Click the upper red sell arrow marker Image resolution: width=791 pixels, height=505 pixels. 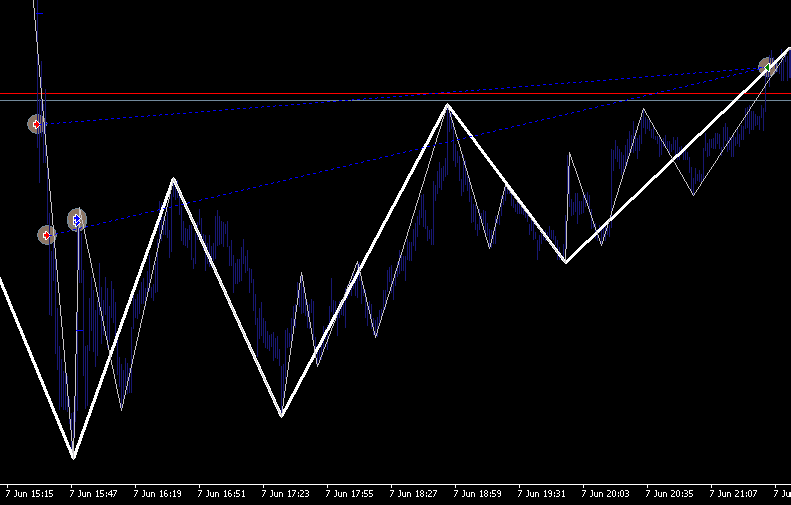pyautogui.click(x=36, y=124)
